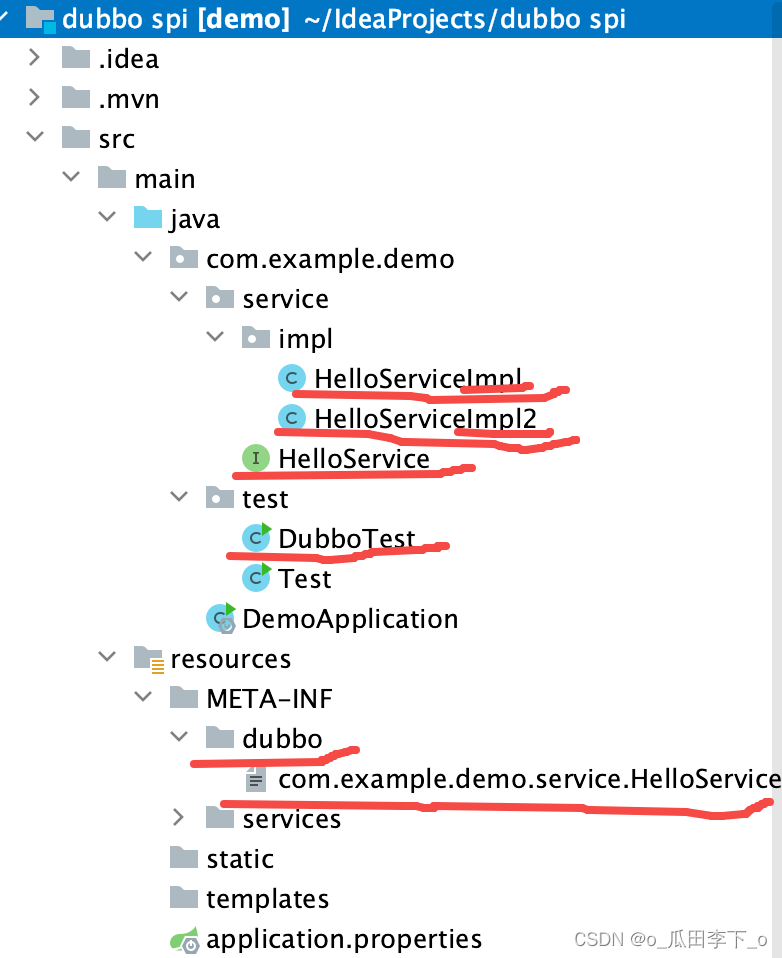This screenshot has width=782, height=958.
Task: Select the templates folder label
Action: pos(268,899)
